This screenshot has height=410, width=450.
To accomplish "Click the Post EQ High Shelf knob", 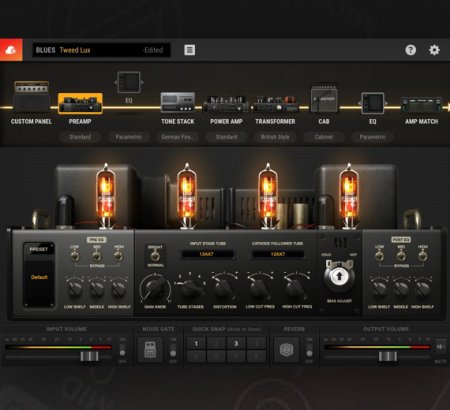I will pyautogui.click(x=423, y=289).
